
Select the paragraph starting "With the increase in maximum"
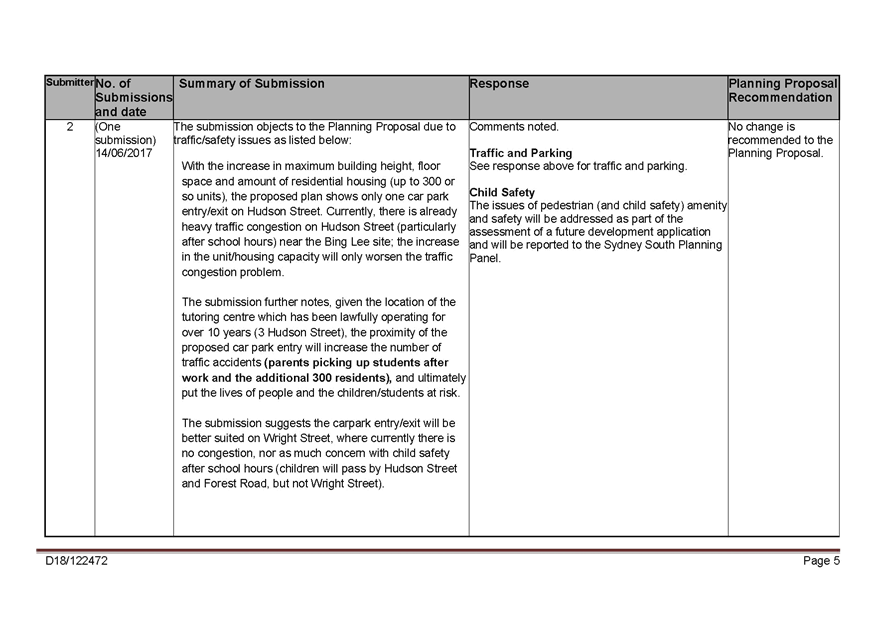click(x=319, y=219)
